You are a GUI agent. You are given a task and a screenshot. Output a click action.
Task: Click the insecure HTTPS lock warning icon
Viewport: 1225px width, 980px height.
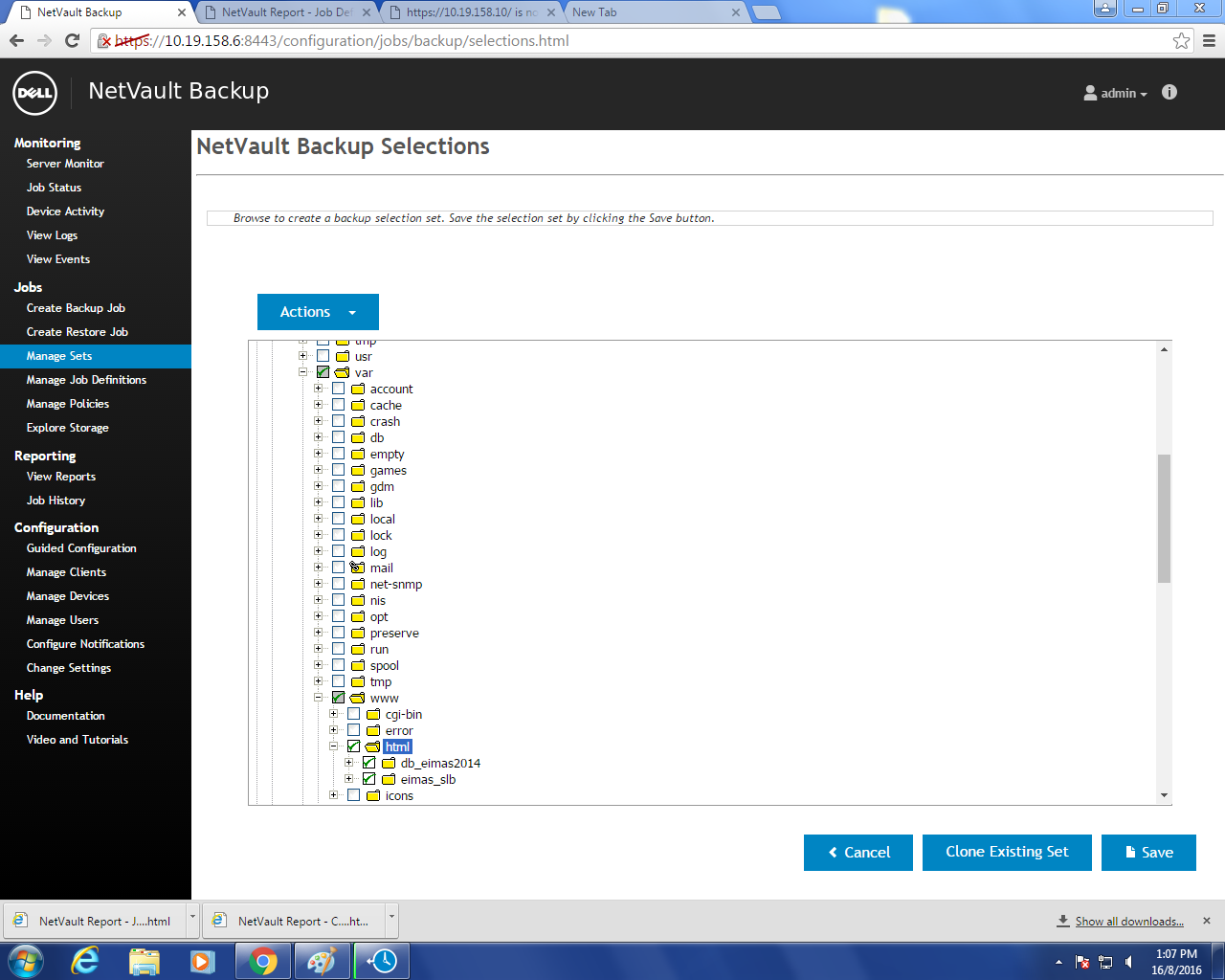point(105,41)
